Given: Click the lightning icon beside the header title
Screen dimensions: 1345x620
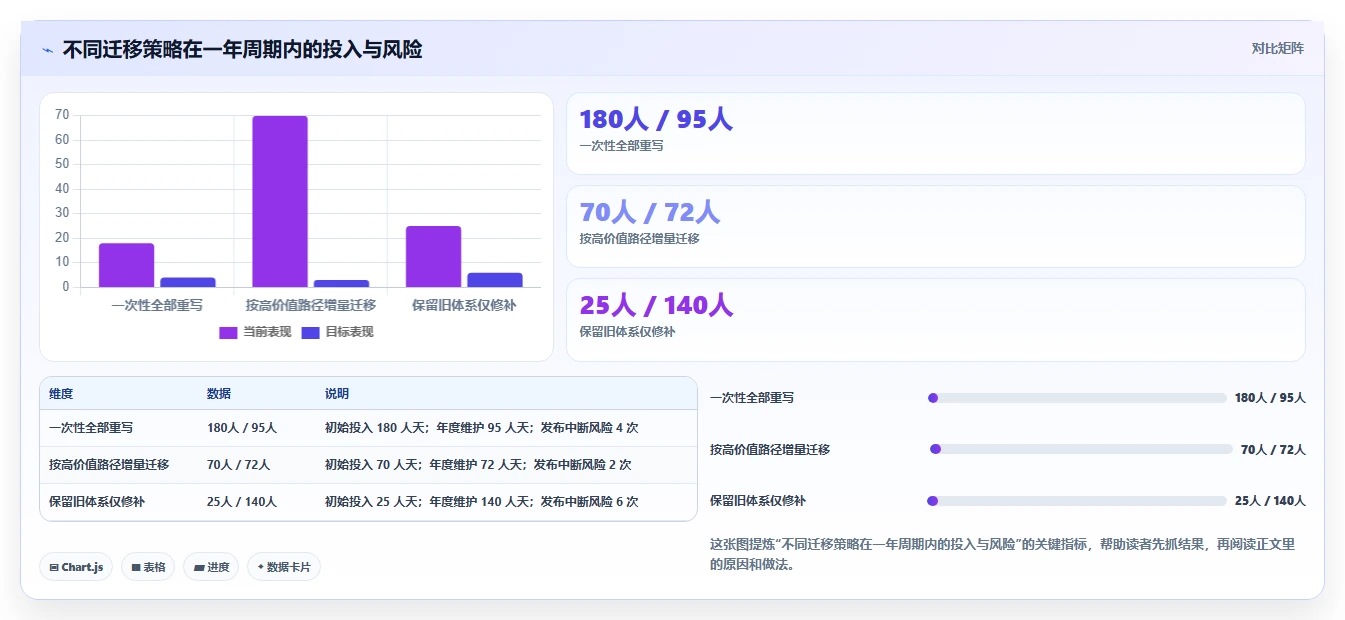Looking at the screenshot, I should (48, 49).
